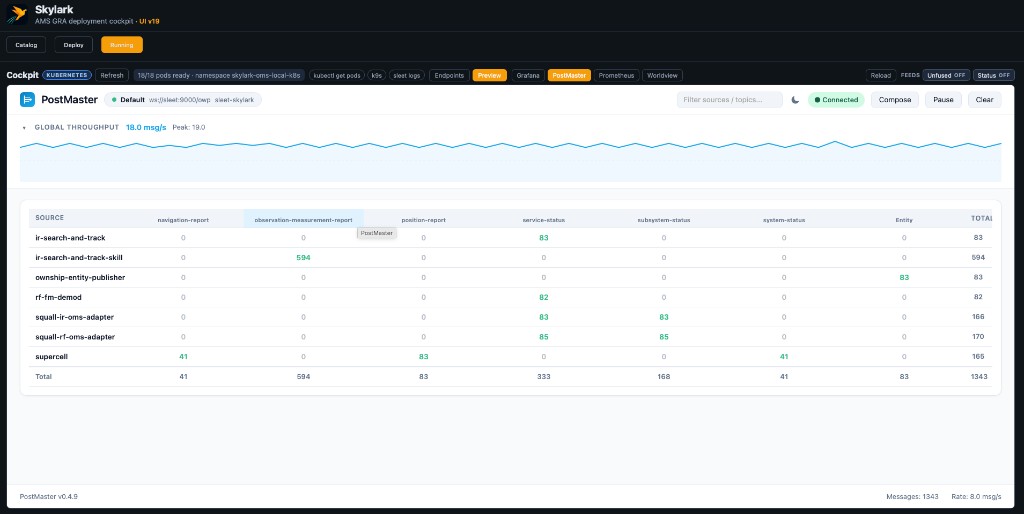The image size is (1024, 514).
Task: Select the squall-ir-oms-adapter source row
Action: coord(510,317)
